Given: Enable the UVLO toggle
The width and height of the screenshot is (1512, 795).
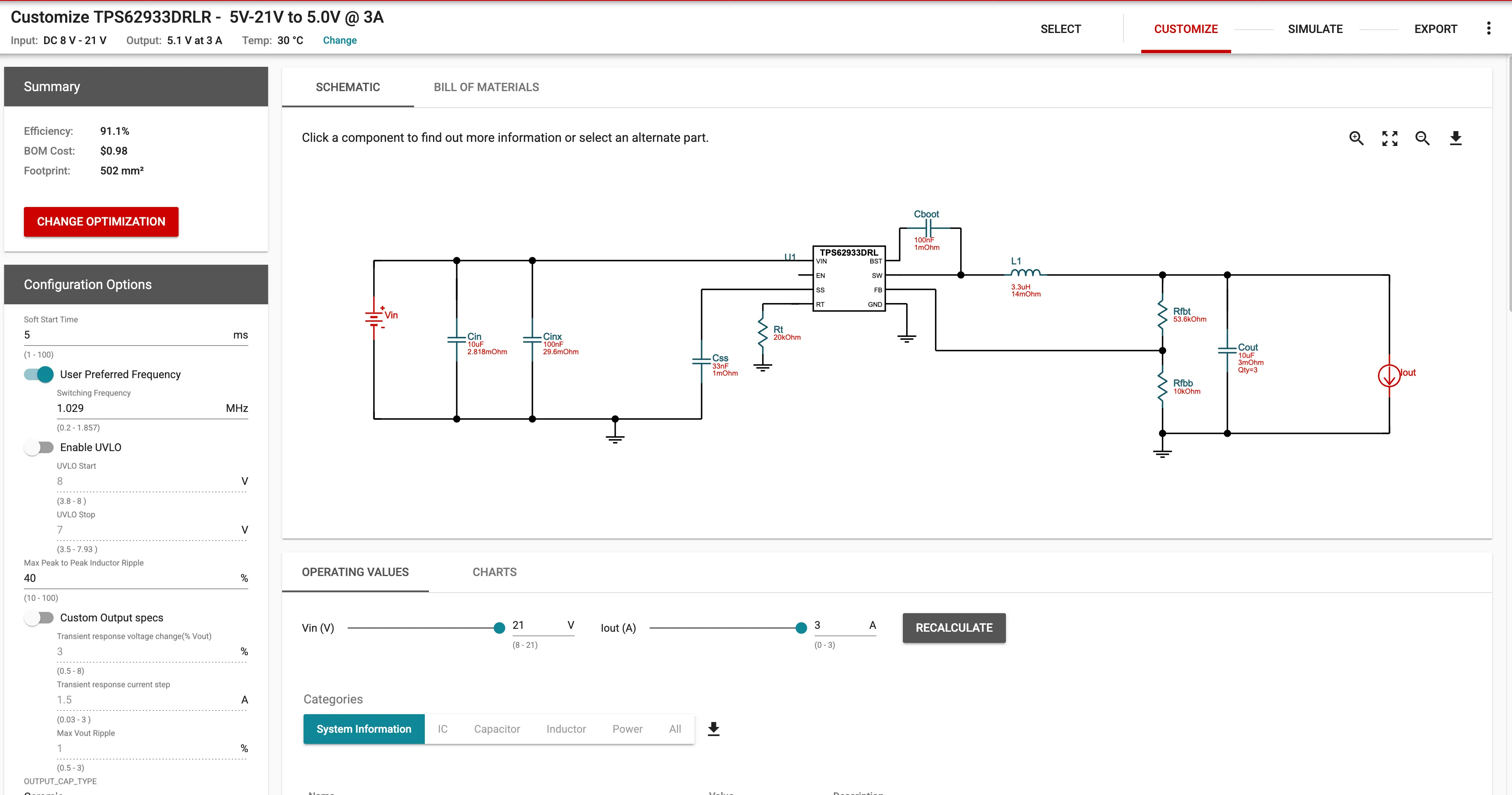Looking at the screenshot, I should coord(39,447).
